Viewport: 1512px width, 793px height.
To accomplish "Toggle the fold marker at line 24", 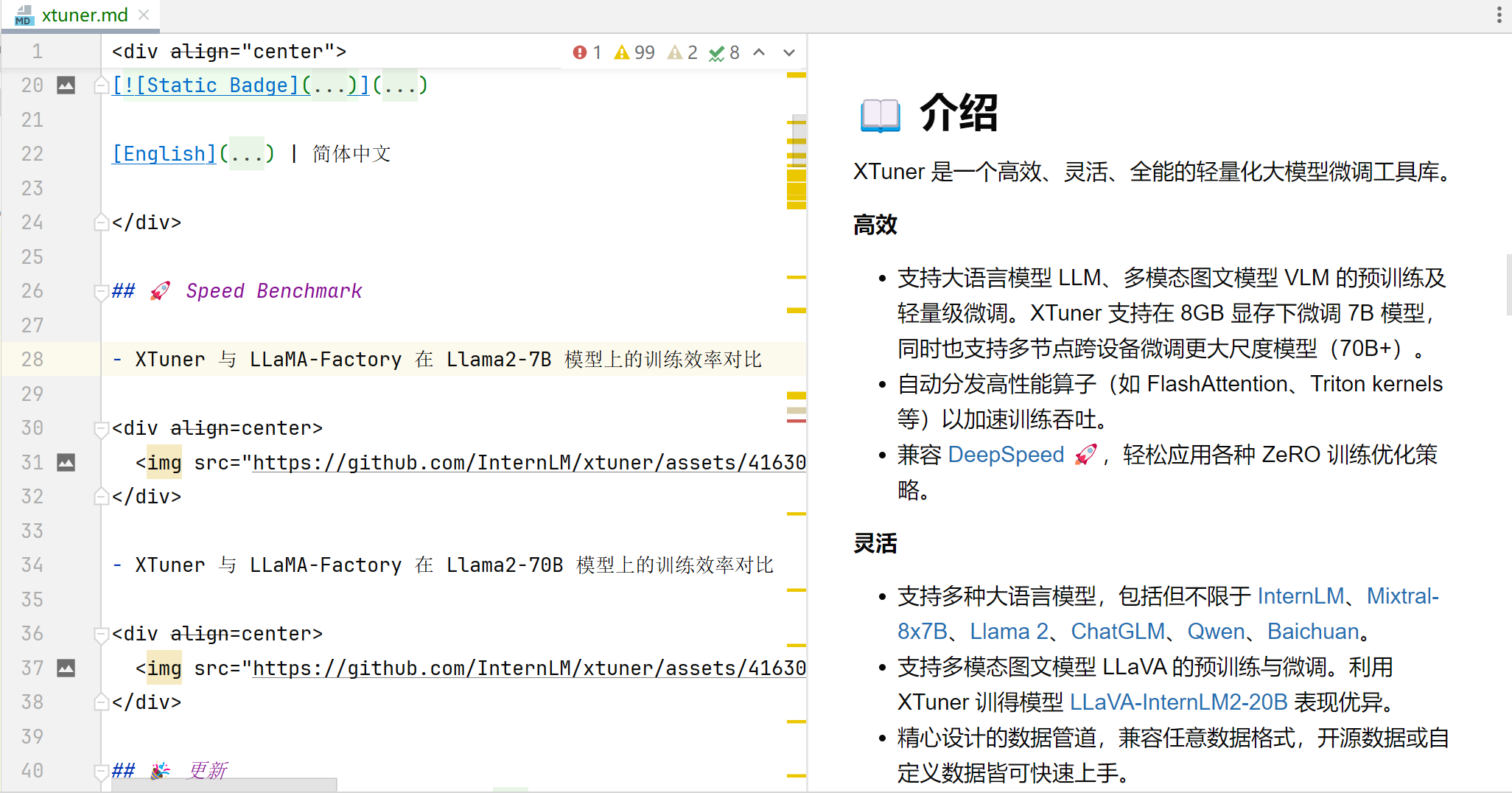I will (x=102, y=223).
